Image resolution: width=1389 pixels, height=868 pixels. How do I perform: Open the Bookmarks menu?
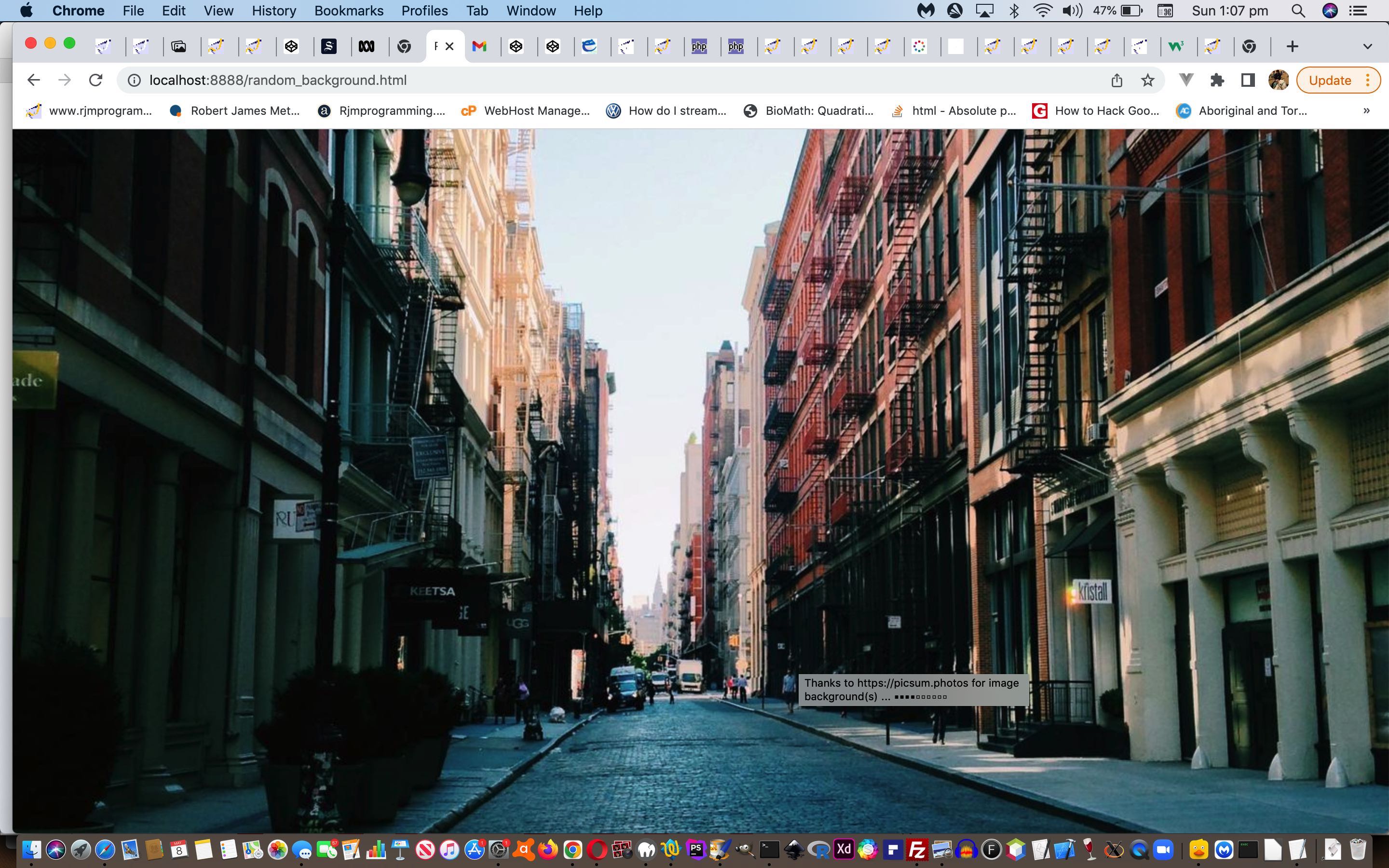[348, 11]
